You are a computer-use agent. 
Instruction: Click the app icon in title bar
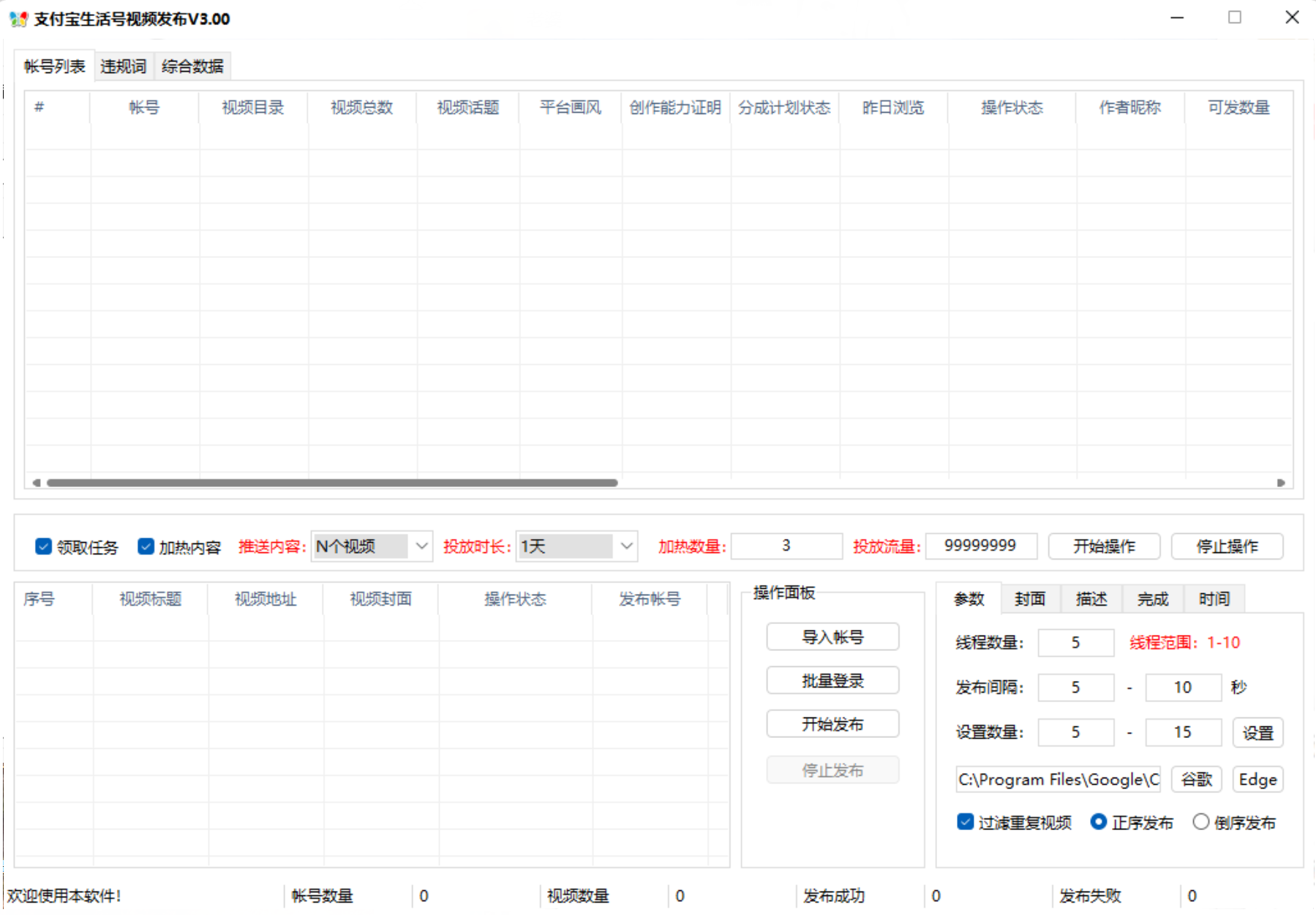point(18,19)
